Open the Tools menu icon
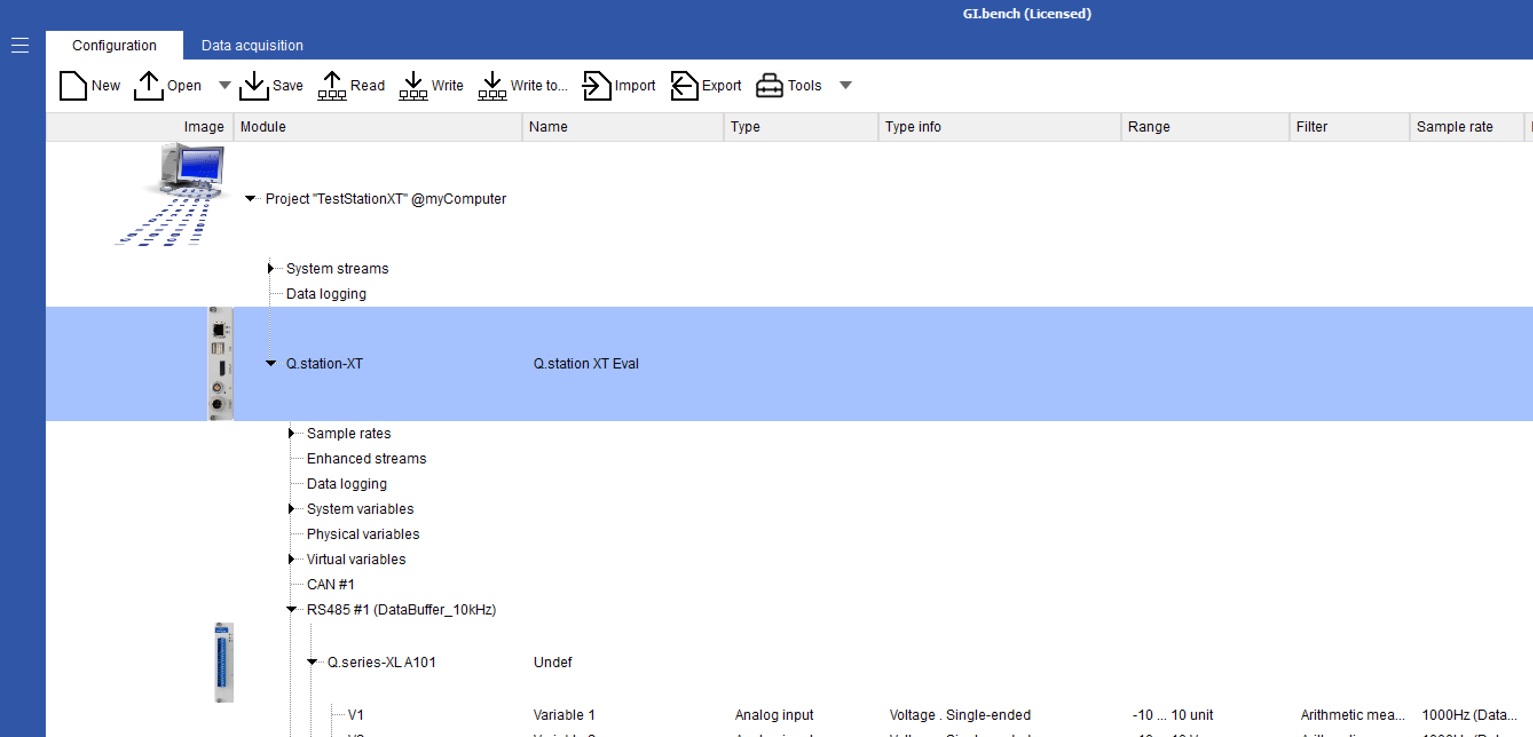 pyautogui.click(x=770, y=85)
